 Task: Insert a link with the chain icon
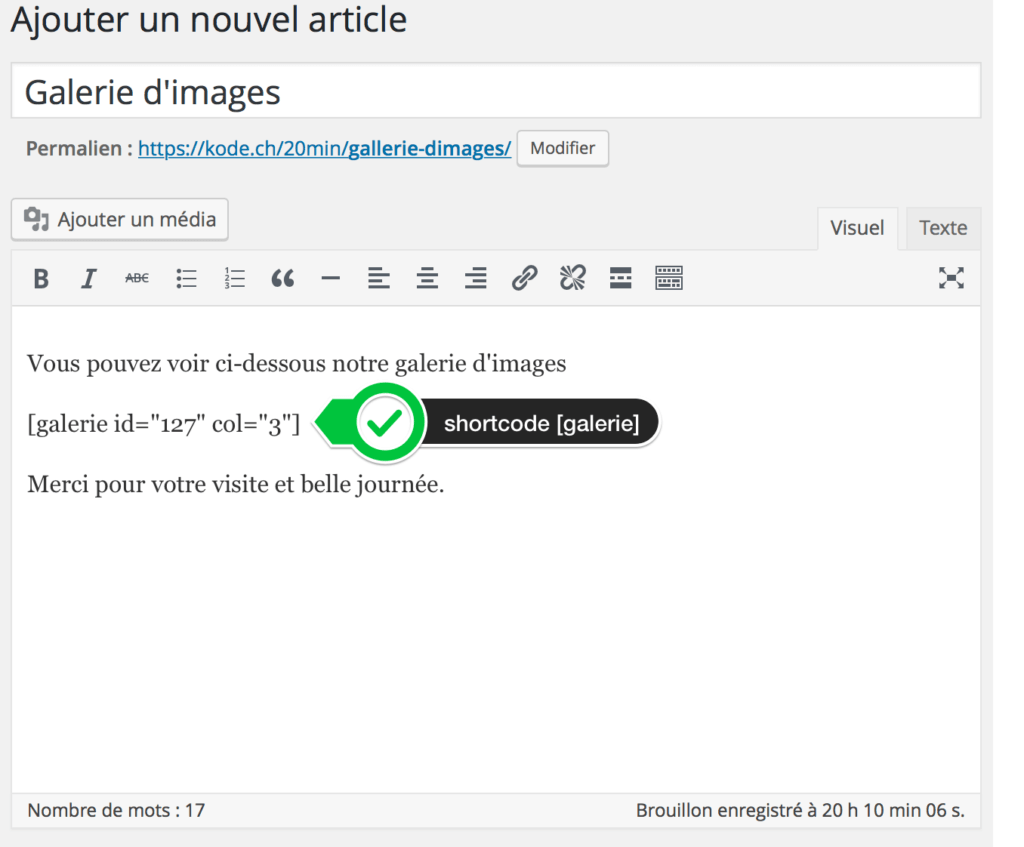tap(523, 278)
